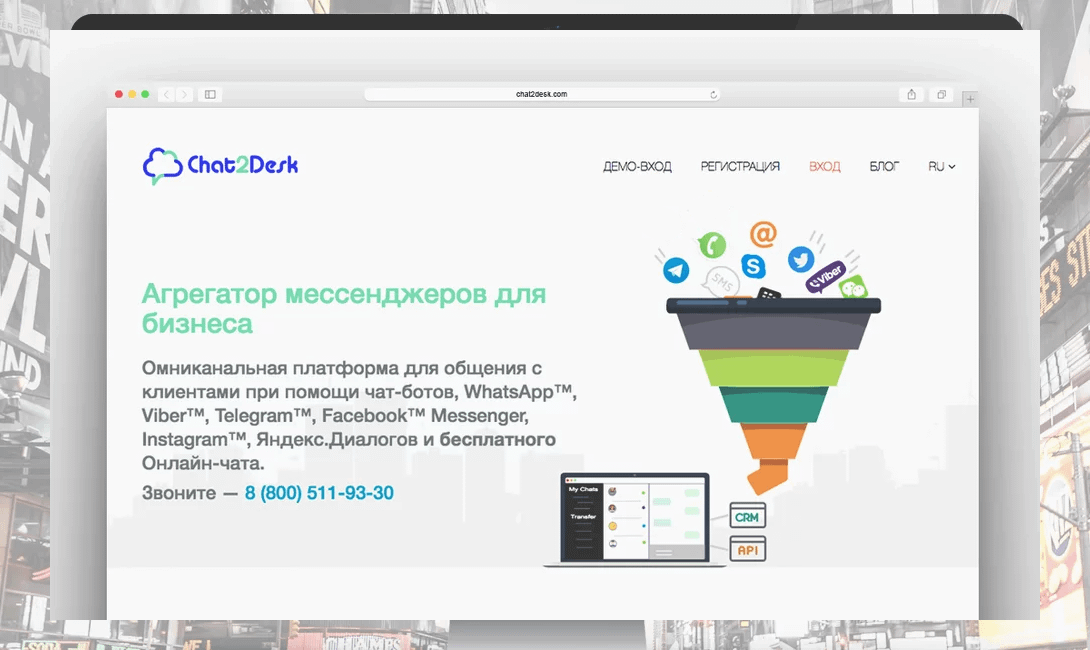Screen dimensions: 1090x650
Task: Click the Skype icon above the funnel
Action: 753,266
